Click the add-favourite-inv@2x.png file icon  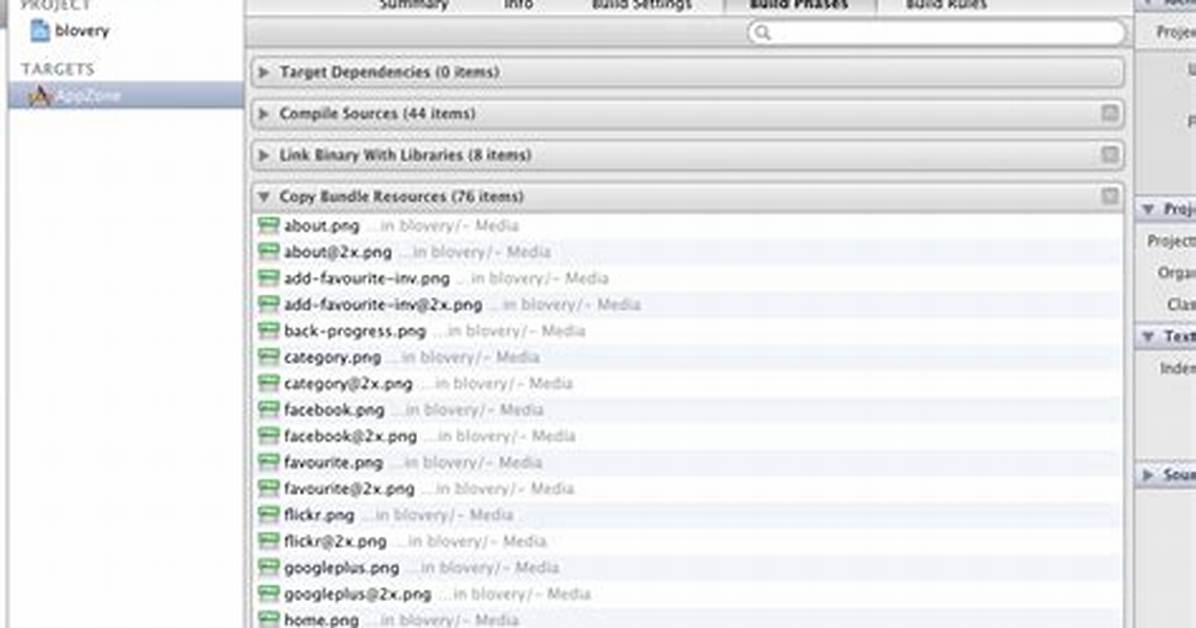point(268,304)
